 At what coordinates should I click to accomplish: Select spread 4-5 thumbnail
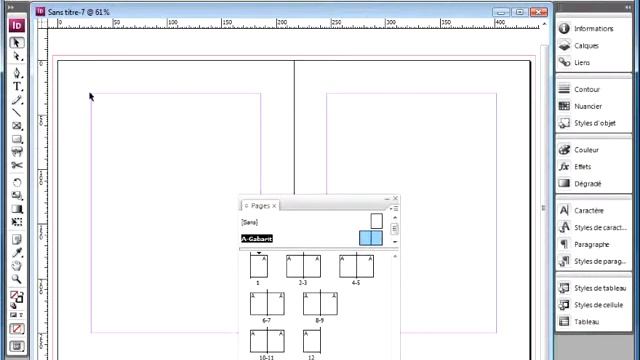[x=356, y=266]
